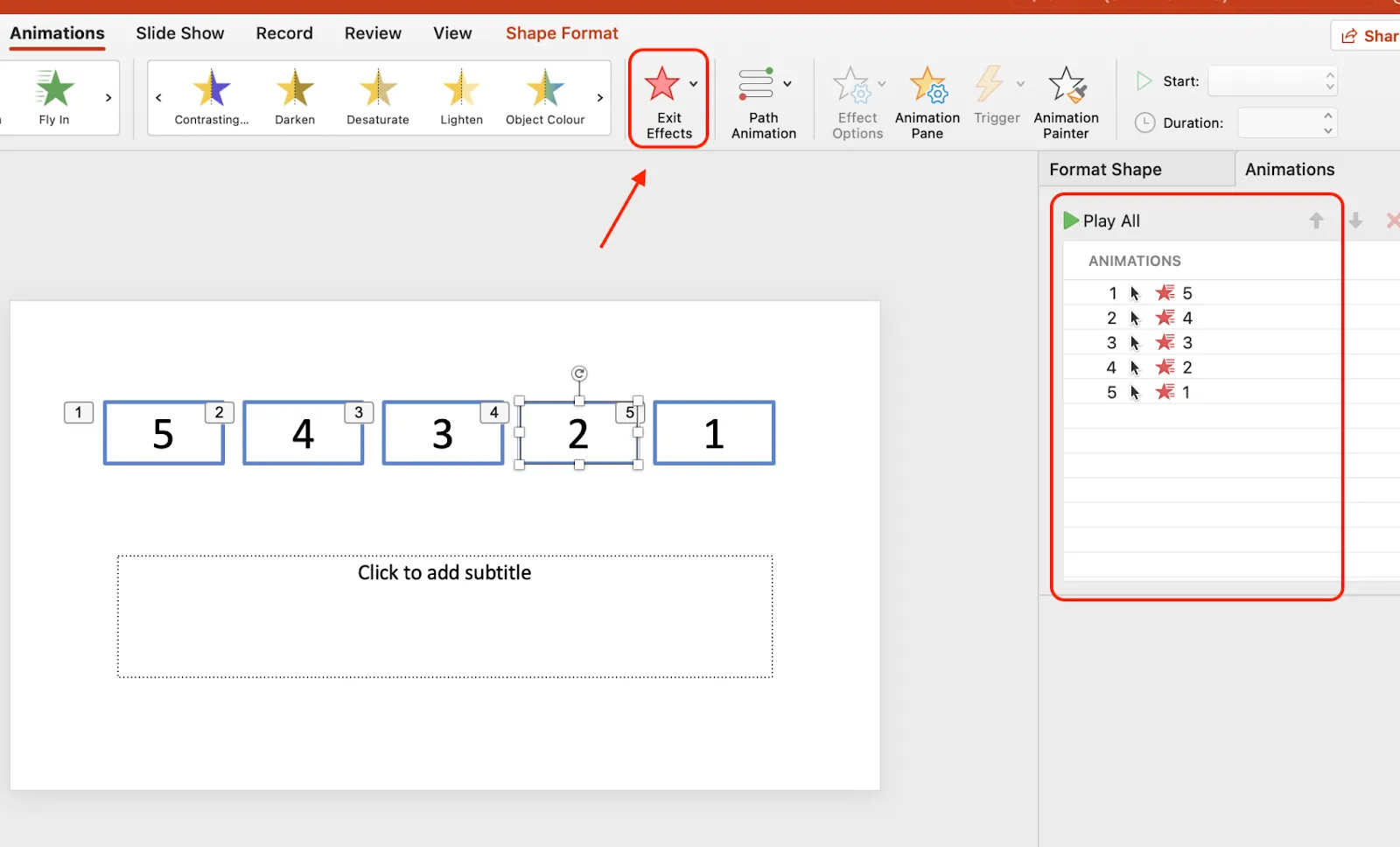Click animation order tag 2 on slide
The height and width of the screenshot is (847, 1400).
[219, 412]
